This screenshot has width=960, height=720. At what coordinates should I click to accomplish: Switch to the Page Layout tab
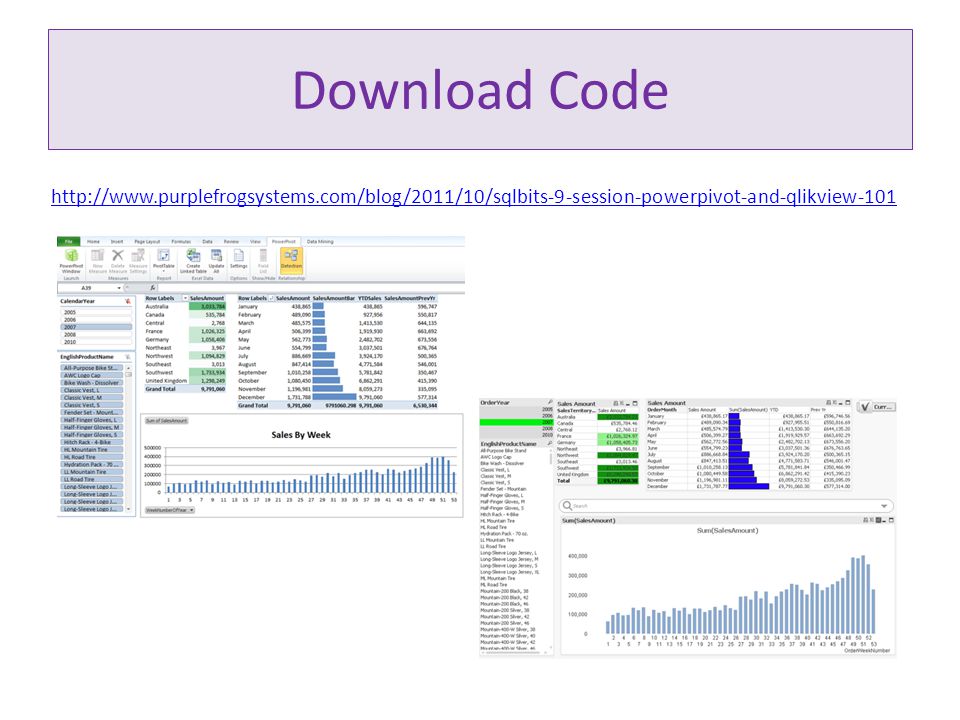pos(147,242)
